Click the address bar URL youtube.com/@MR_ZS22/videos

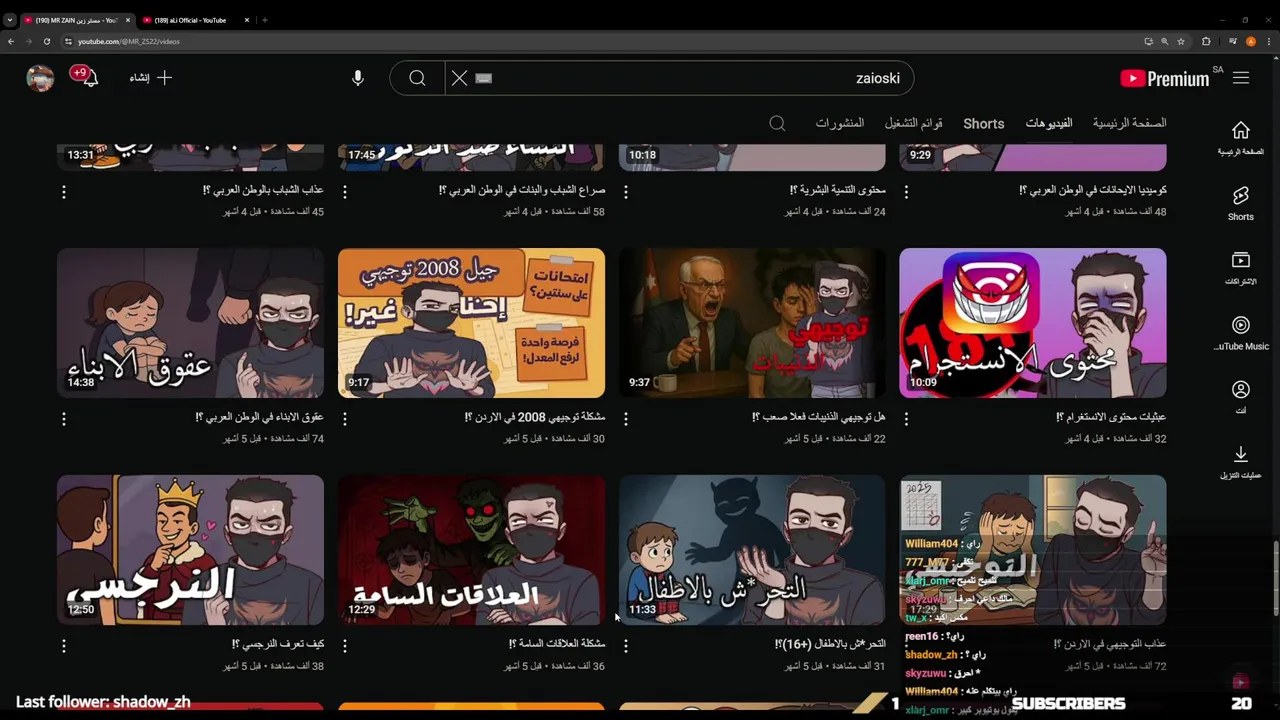(129, 41)
